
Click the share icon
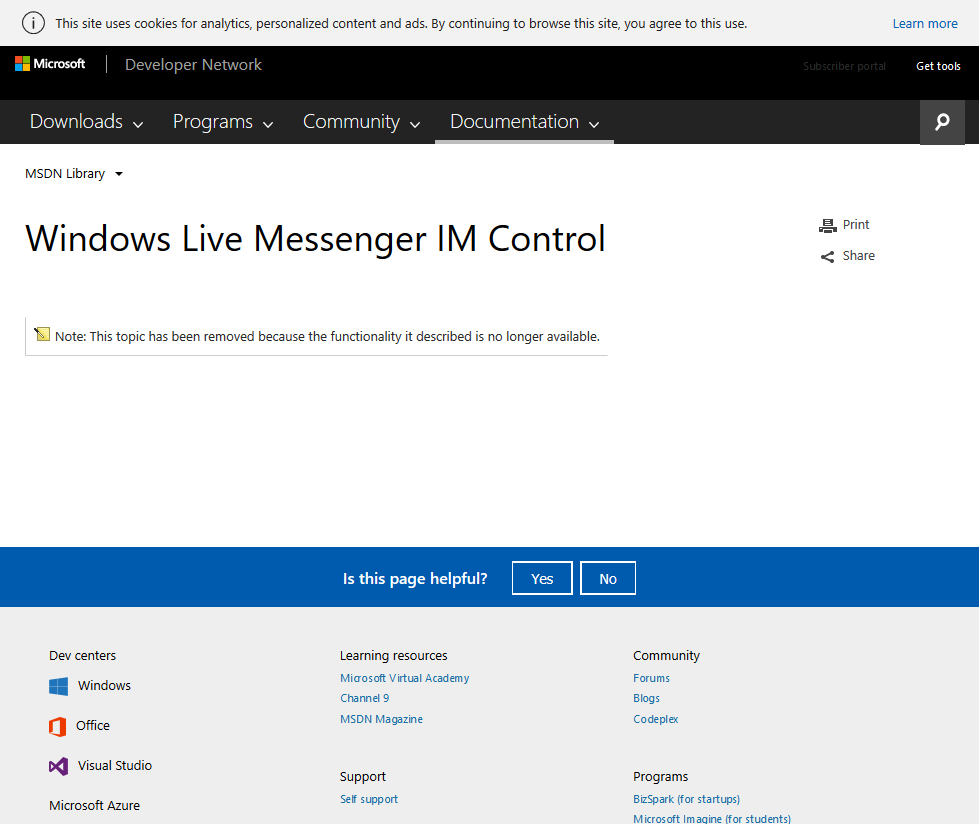[x=827, y=257]
